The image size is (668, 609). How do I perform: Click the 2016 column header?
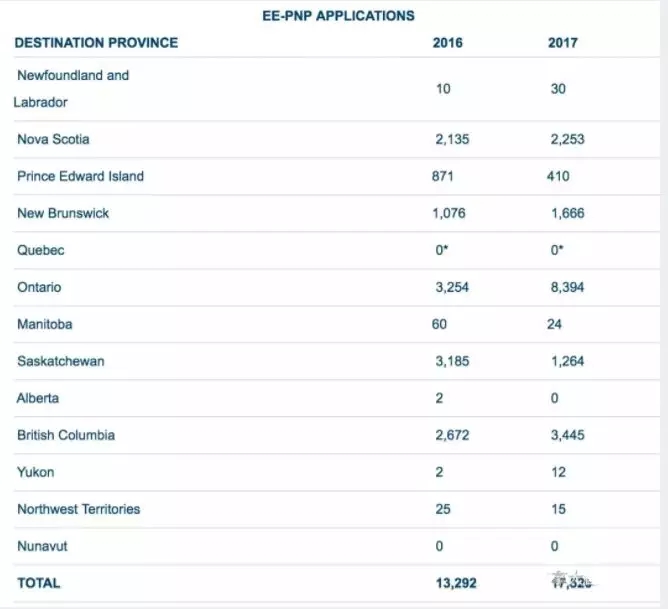[x=448, y=43]
